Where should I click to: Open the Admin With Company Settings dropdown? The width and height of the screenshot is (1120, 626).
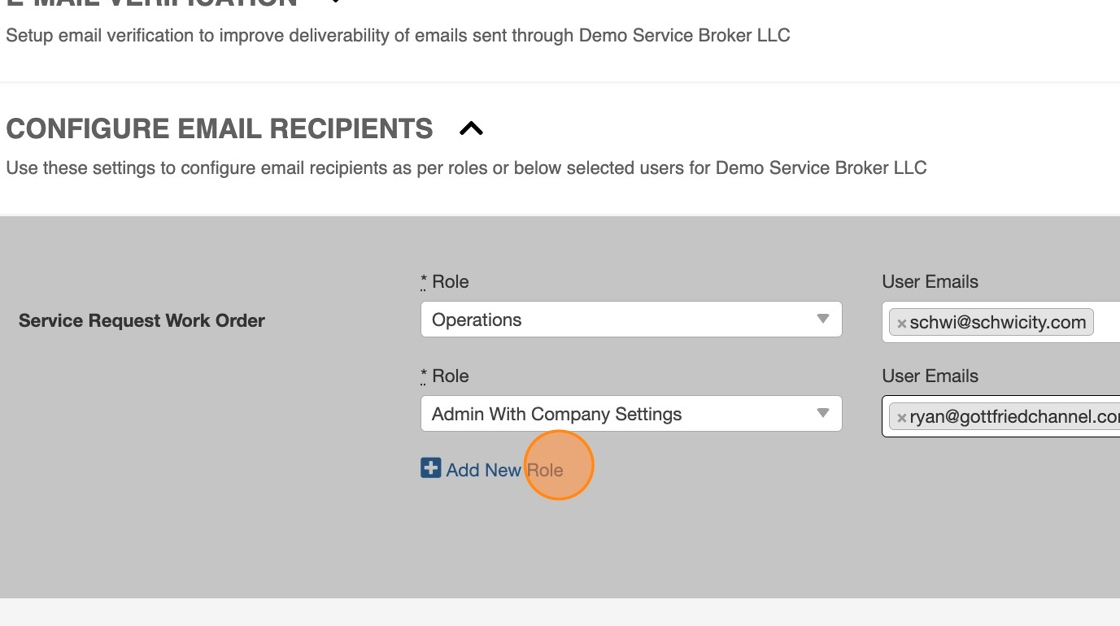click(620, 414)
